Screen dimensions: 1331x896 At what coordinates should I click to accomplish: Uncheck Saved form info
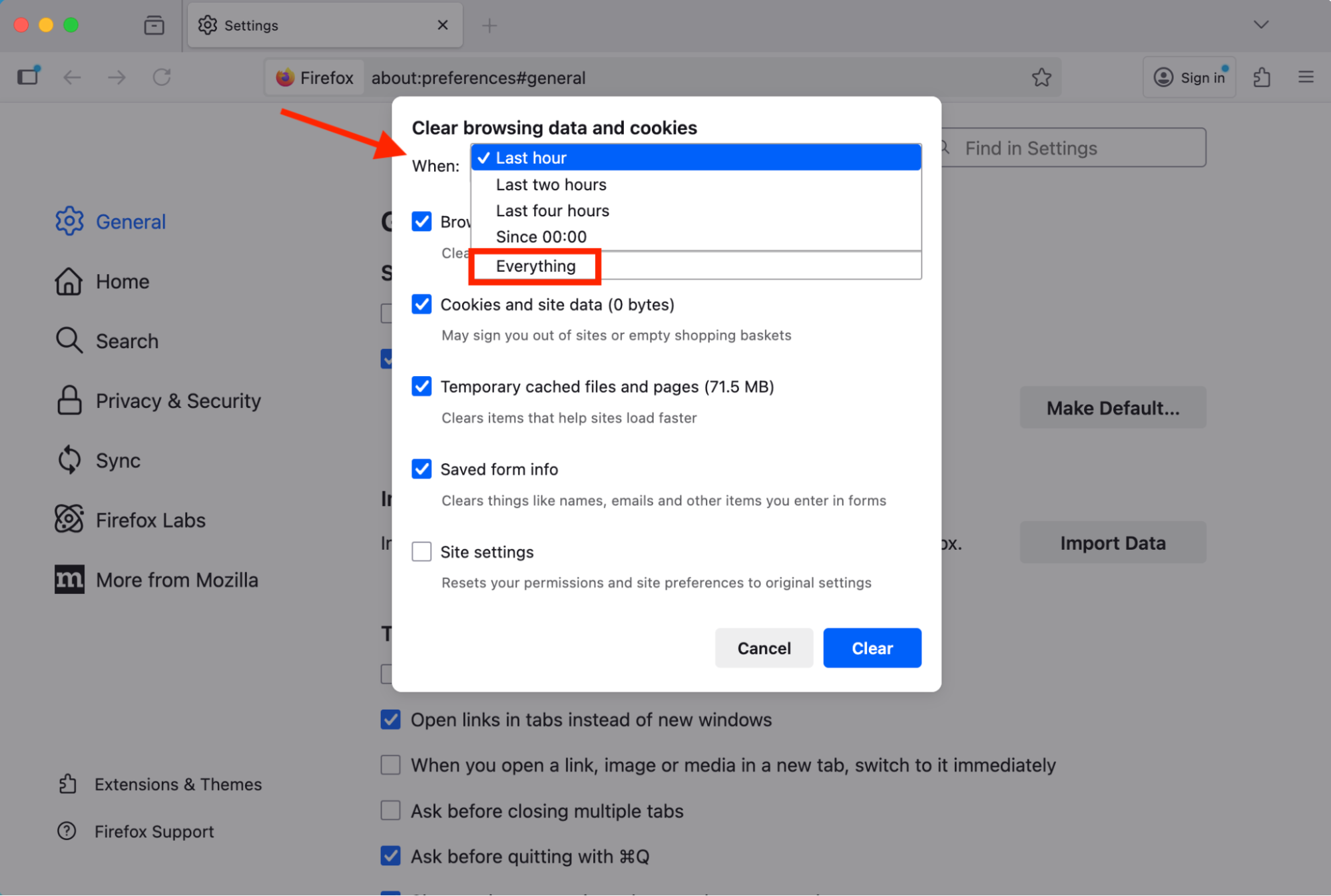(421, 469)
